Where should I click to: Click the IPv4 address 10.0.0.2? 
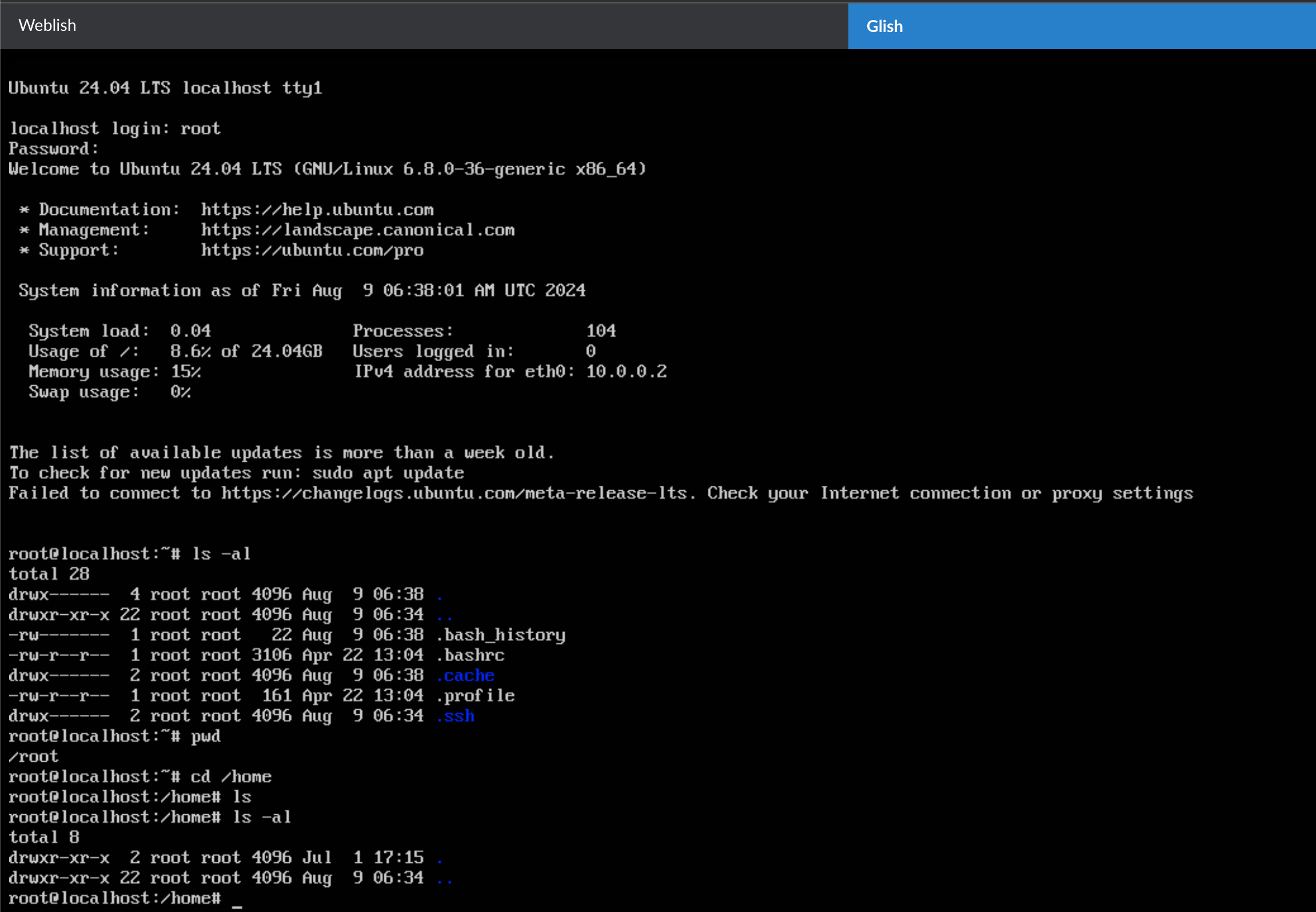tap(626, 371)
